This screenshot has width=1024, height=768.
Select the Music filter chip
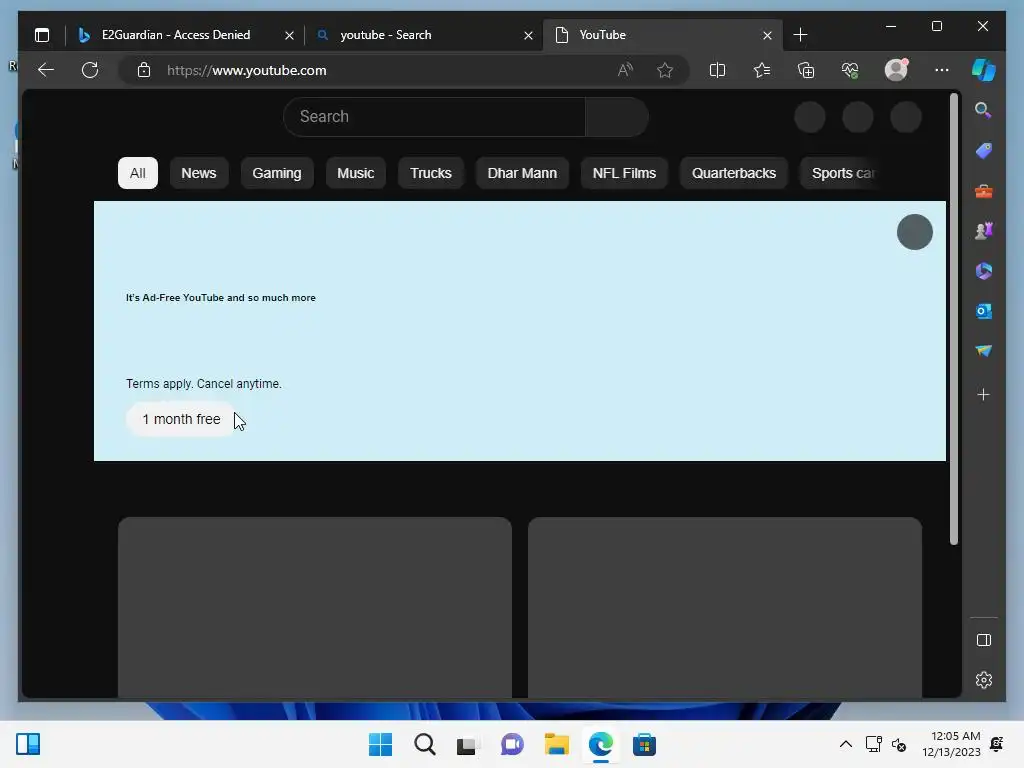pos(355,173)
